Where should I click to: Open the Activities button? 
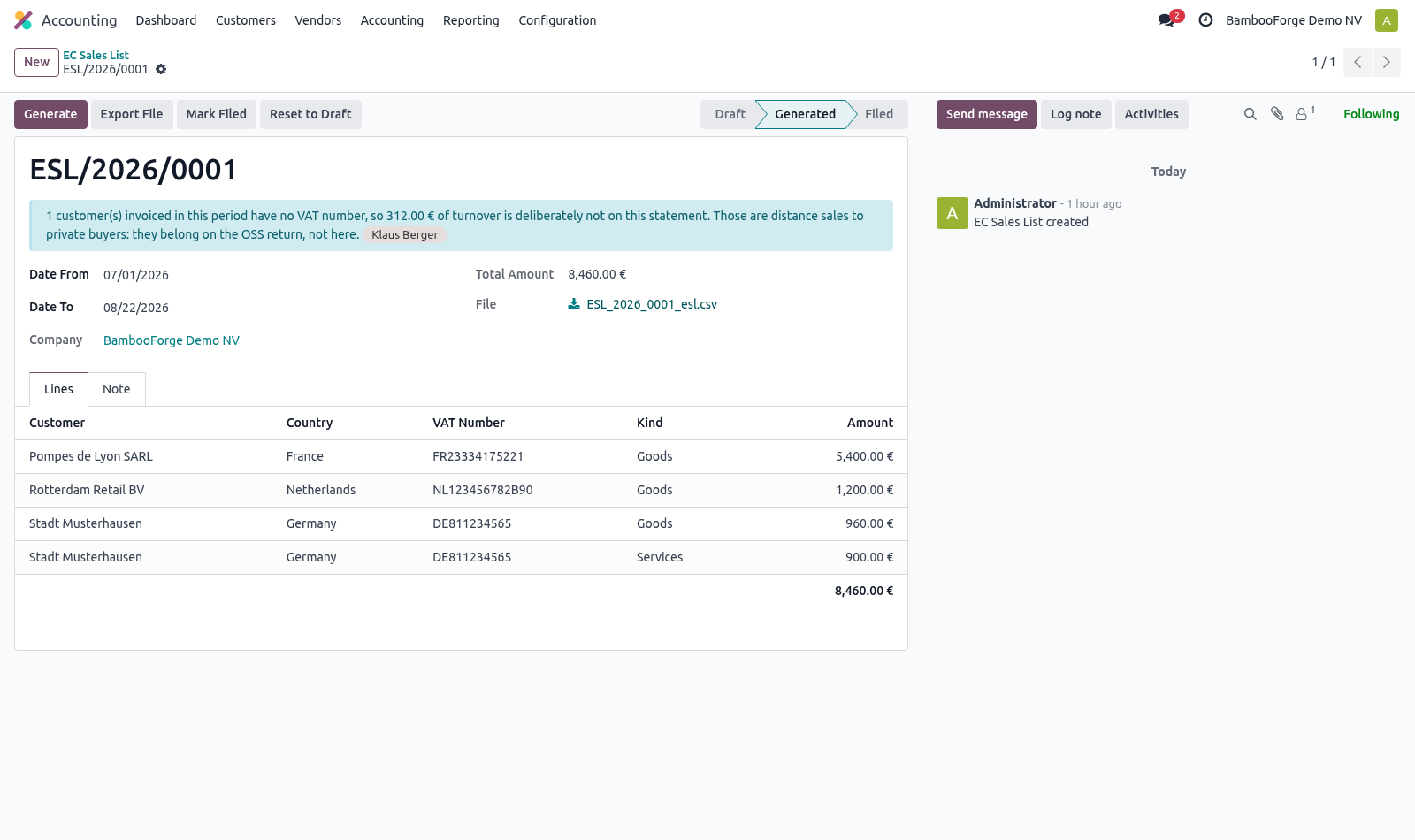pyautogui.click(x=1151, y=114)
